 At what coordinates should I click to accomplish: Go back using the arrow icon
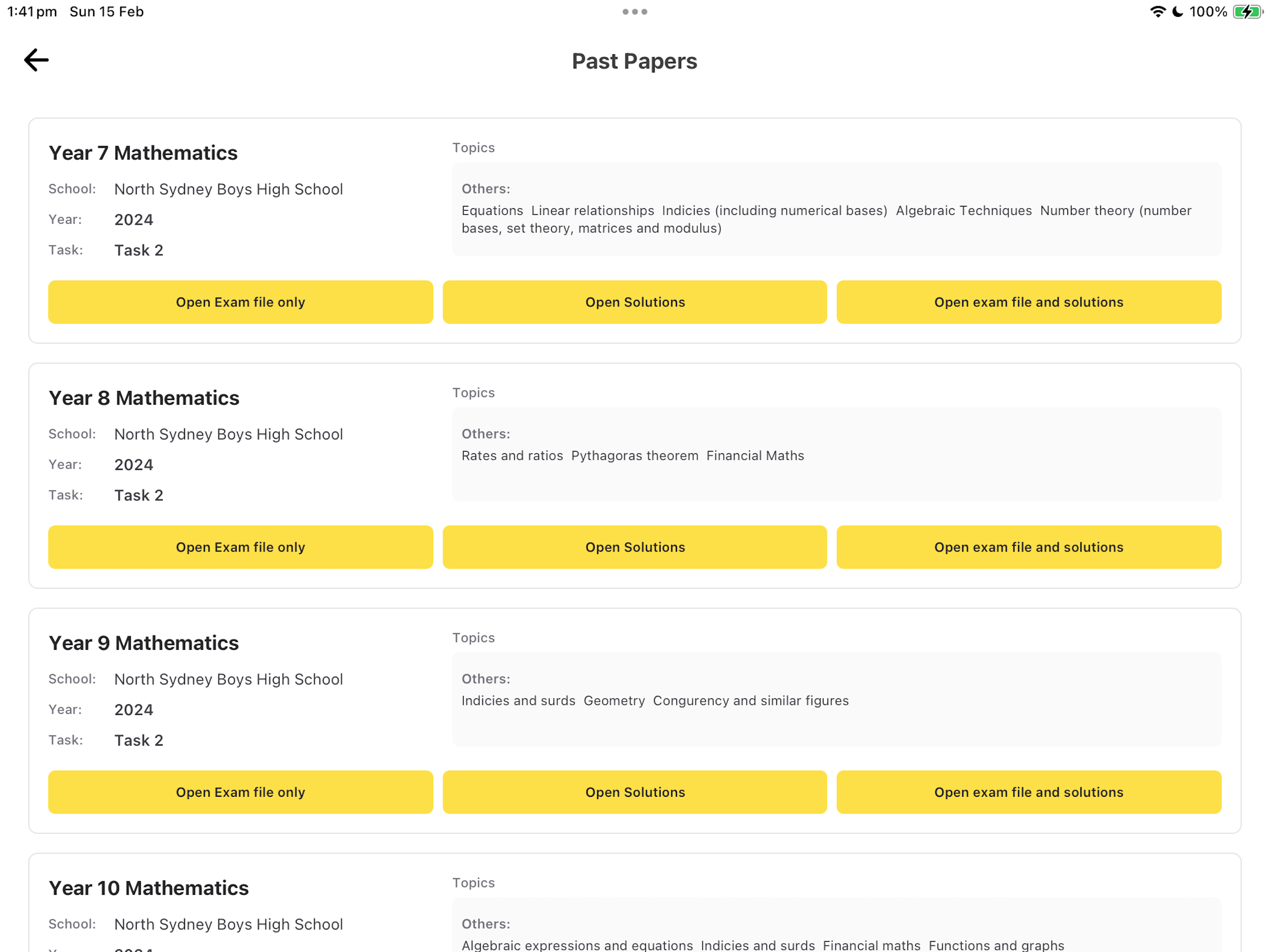tap(36, 59)
